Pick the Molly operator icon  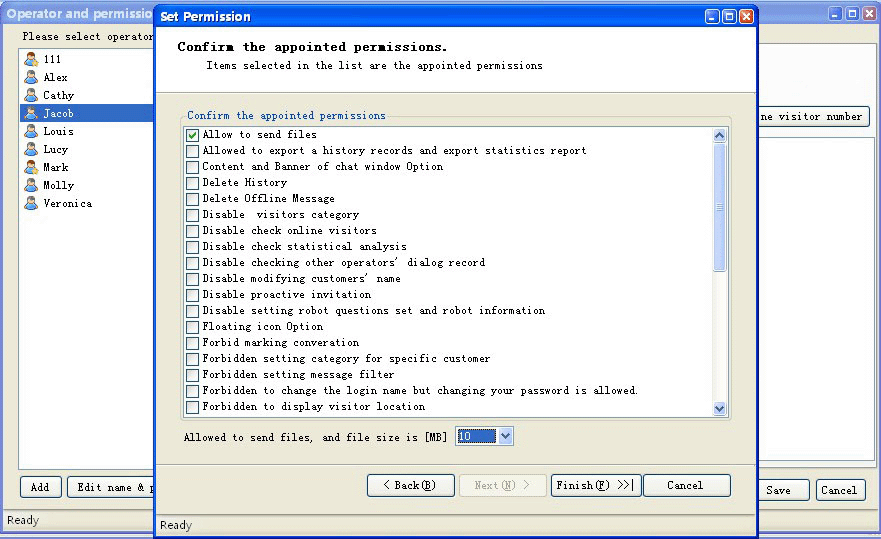pyautogui.click(x=31, y=185)
